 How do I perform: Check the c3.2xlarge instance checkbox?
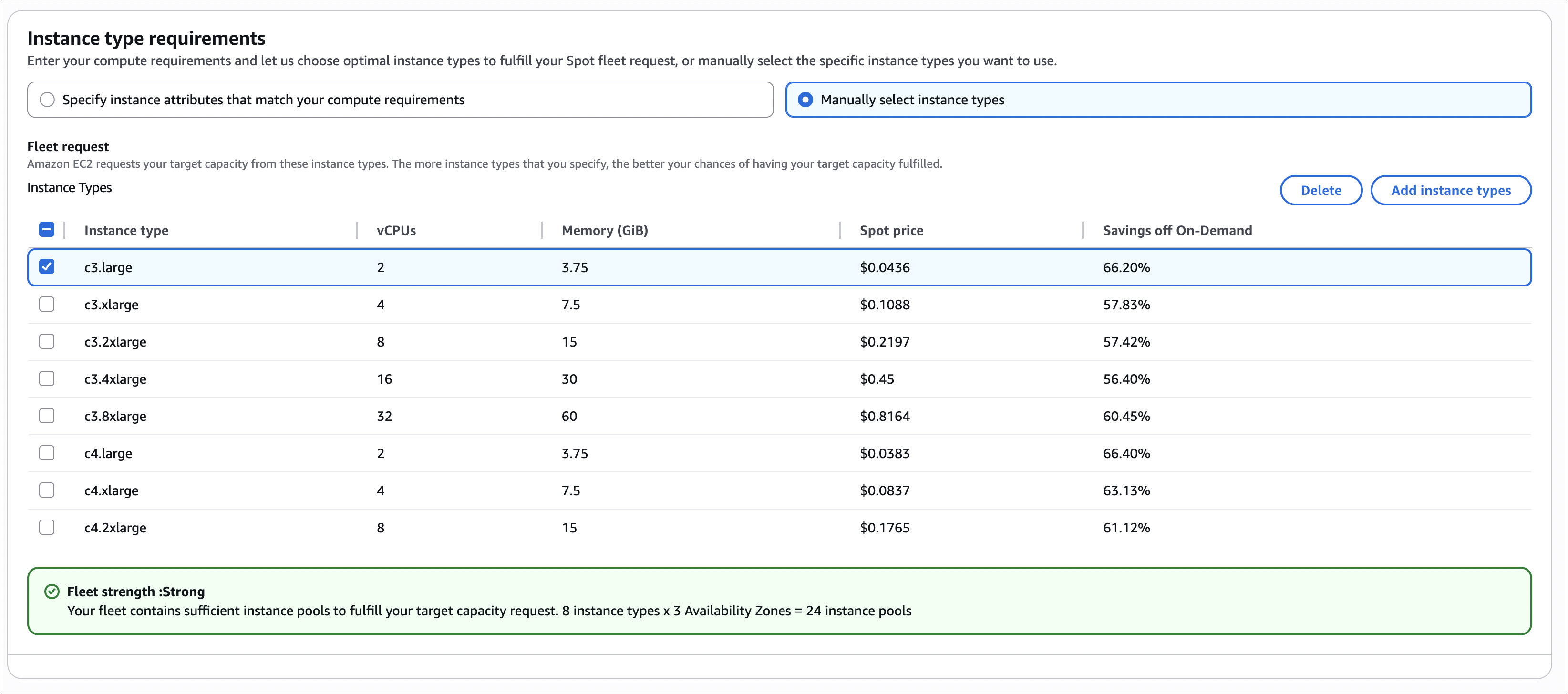click(46, 341)
